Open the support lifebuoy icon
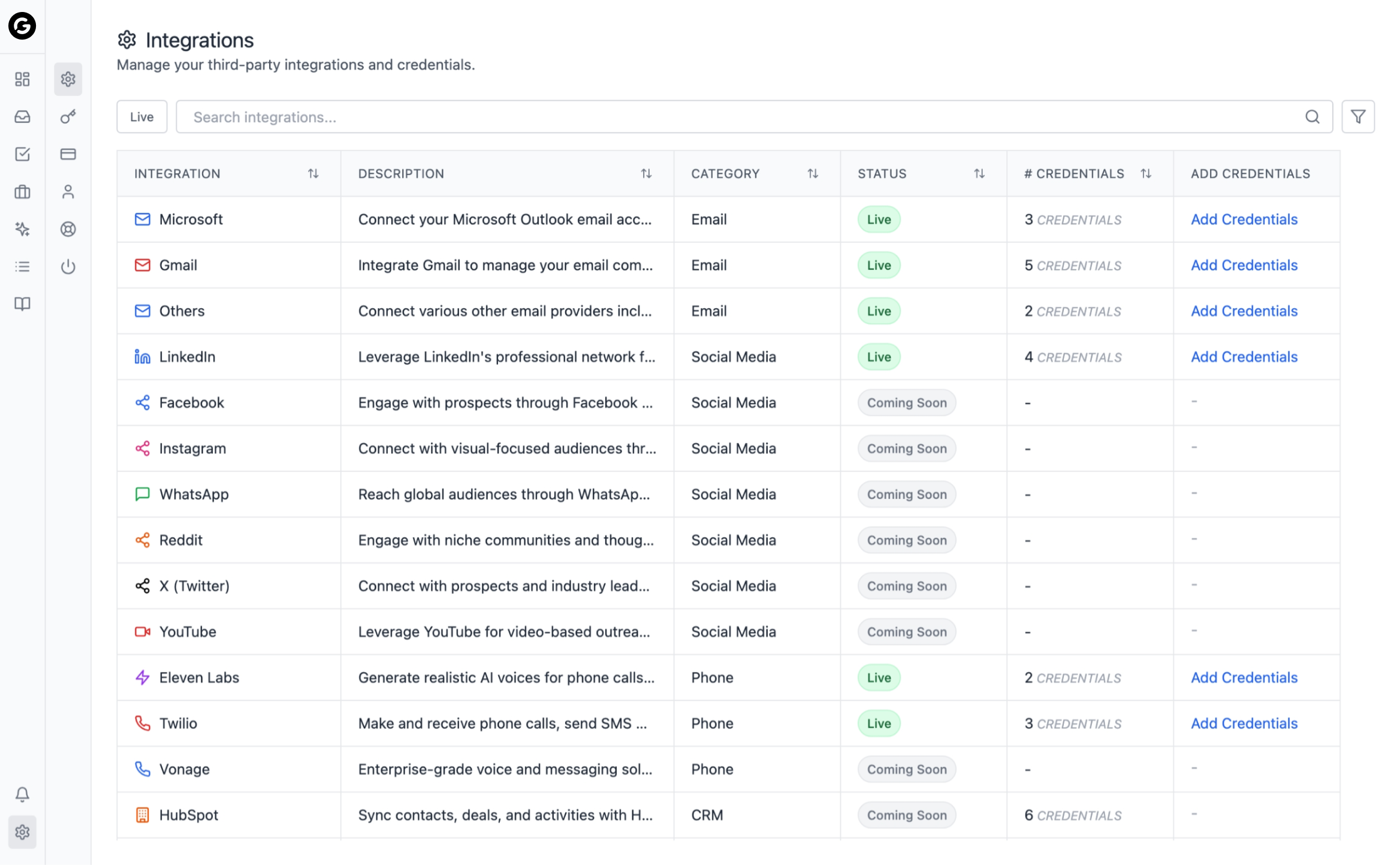 point(68,229)
